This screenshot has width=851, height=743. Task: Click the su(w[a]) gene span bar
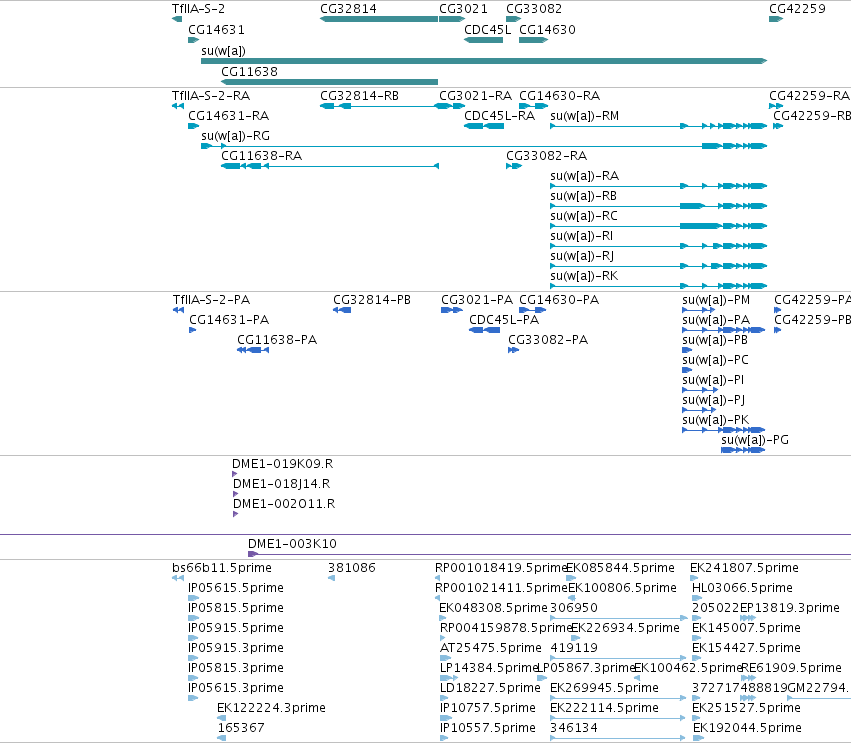point(484,61)
